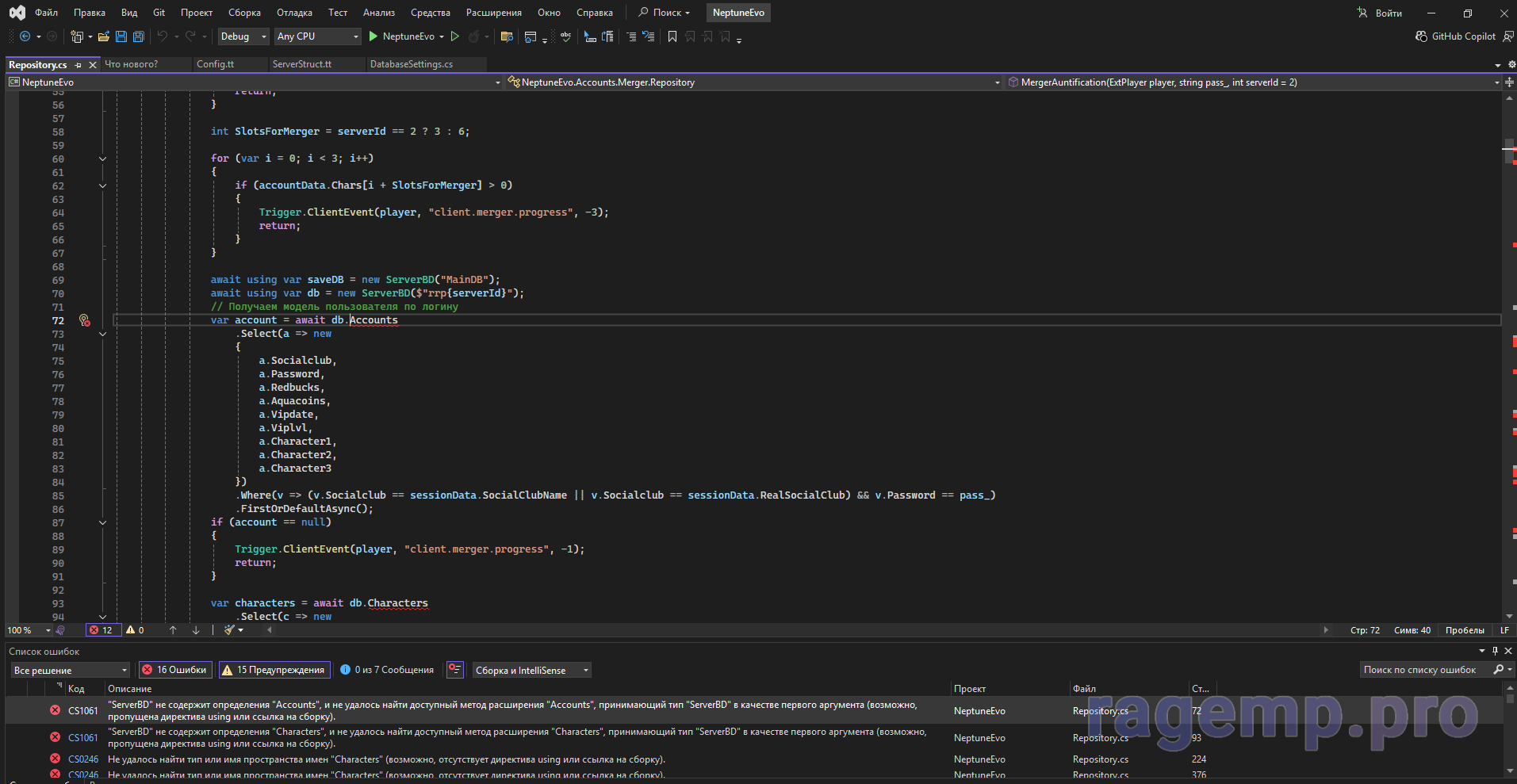This screenshot has height=784, width=1517.
Task: Click the code cleanup broom icon
Action: pos(230,630)
